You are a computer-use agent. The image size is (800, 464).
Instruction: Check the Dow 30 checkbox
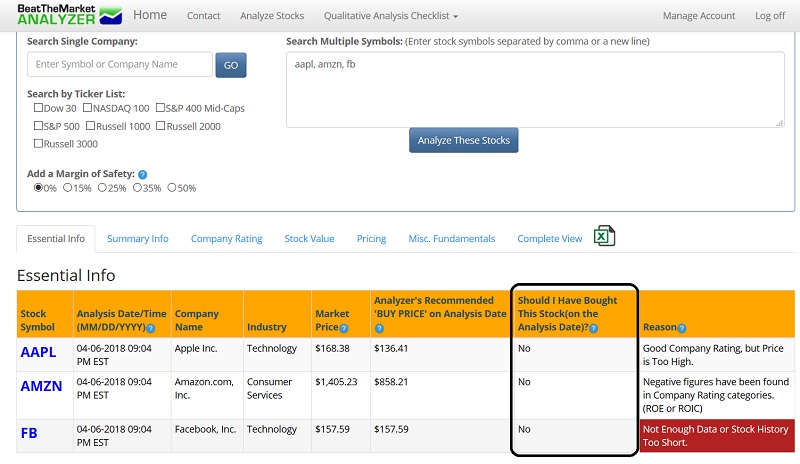[38, 108]
